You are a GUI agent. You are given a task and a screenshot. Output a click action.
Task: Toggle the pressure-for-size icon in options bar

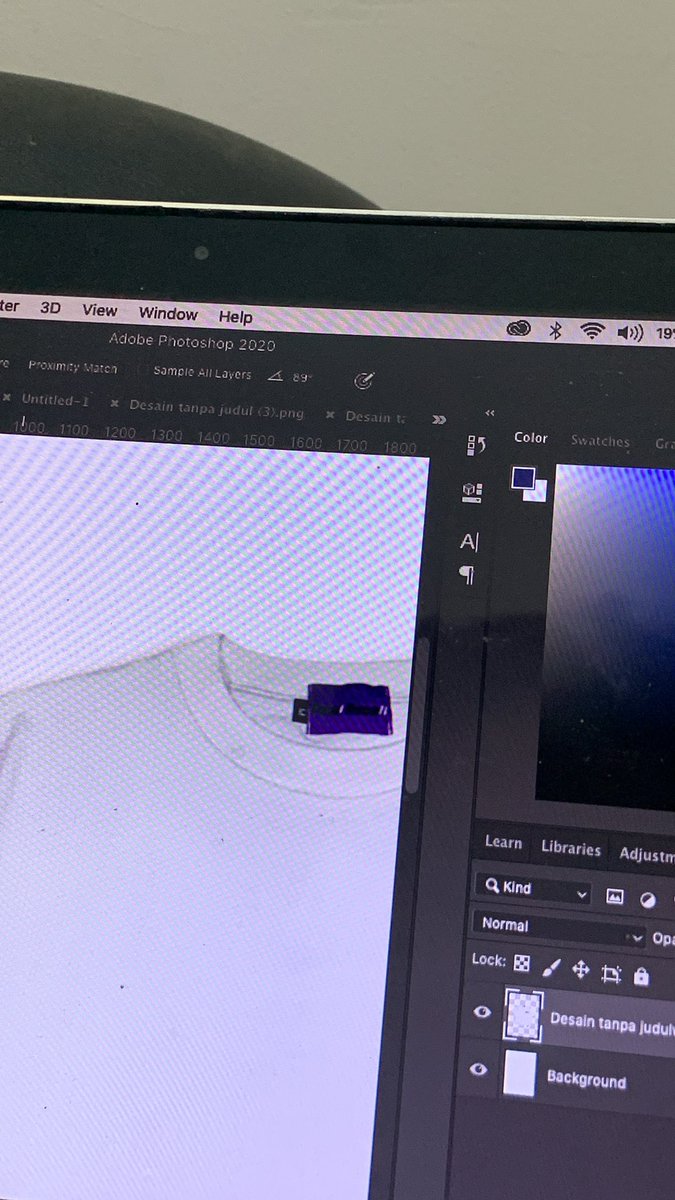(364, 380)
